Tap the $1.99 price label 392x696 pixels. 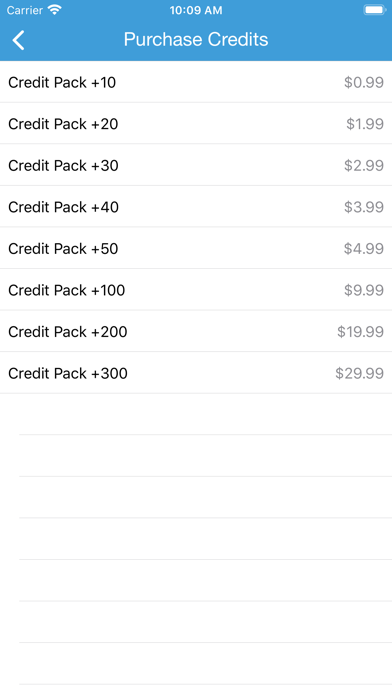click(365, 124)
